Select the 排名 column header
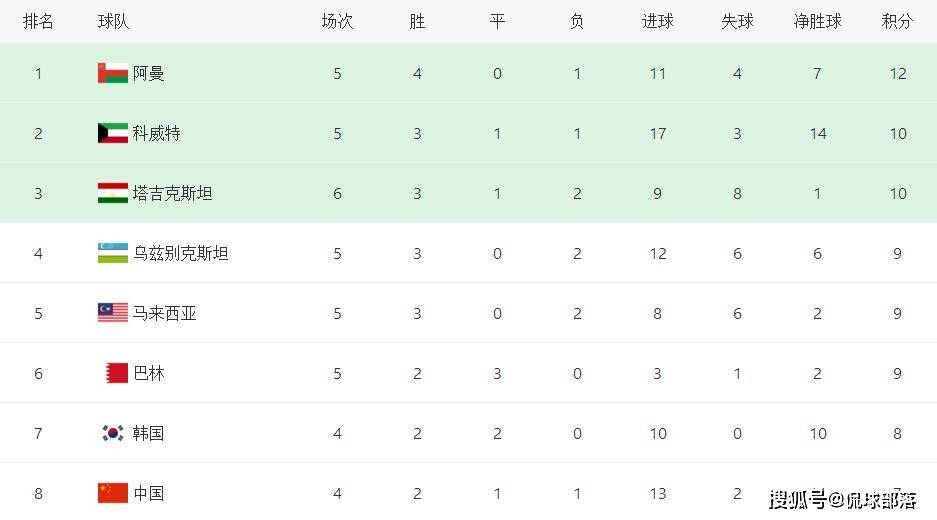The height and width of the screenshot is (520, 937). point(38,22)
